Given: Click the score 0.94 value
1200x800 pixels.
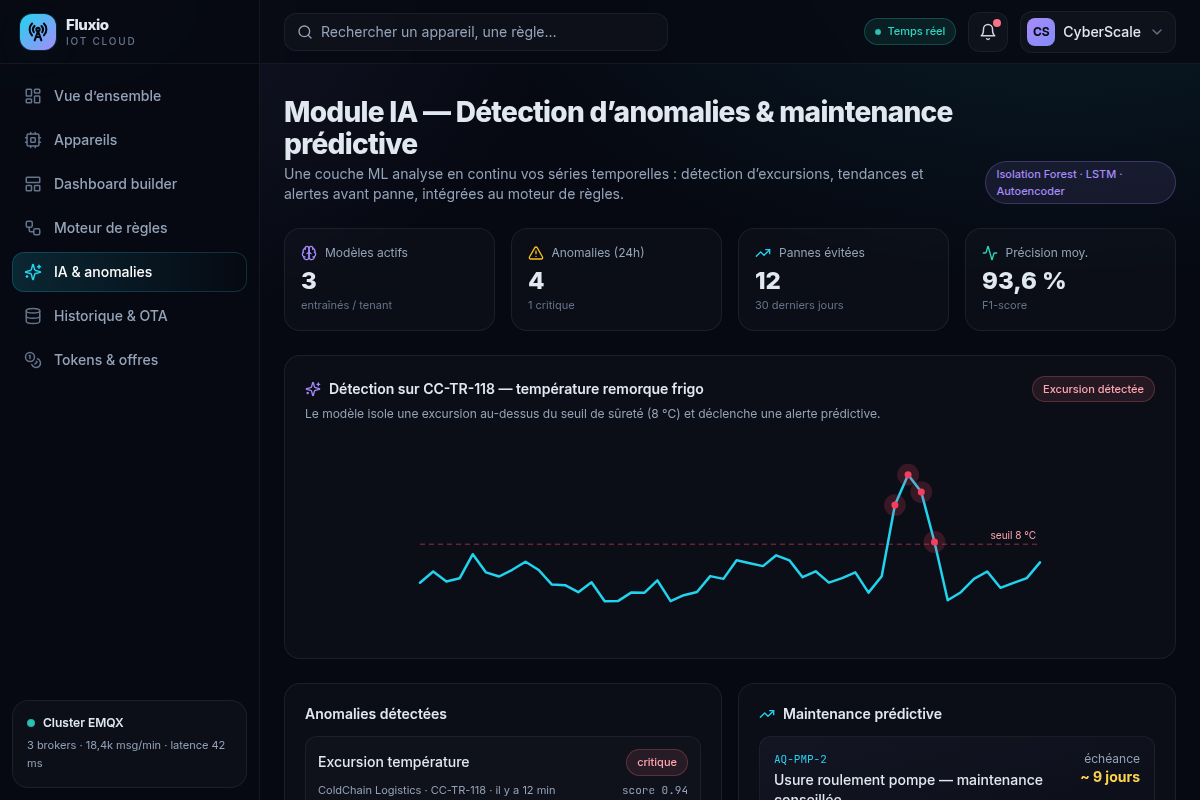Looking at the screenshot, I should coord(655,790).
